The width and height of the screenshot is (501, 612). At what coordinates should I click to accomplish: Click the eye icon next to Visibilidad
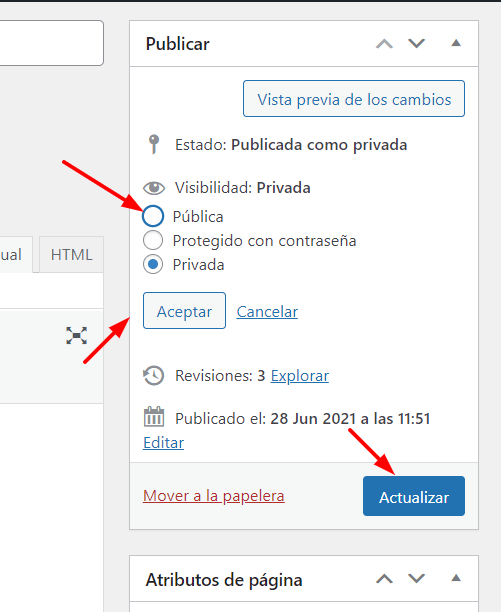154,188
